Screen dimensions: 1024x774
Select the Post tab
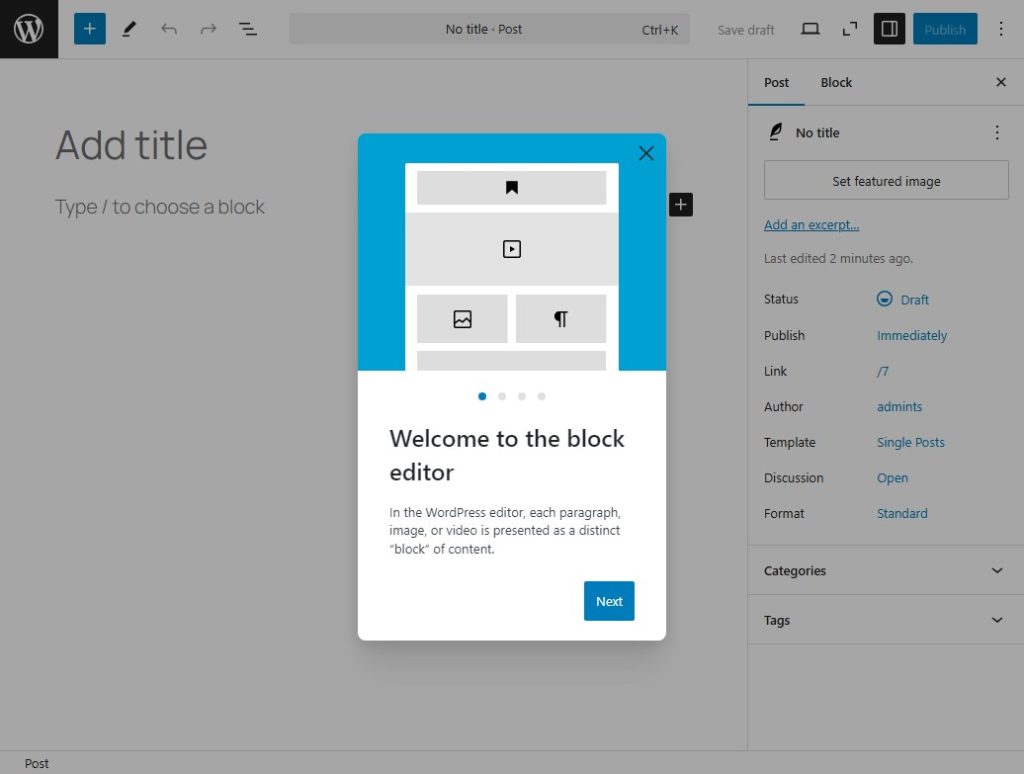click(x=776, y=82)
